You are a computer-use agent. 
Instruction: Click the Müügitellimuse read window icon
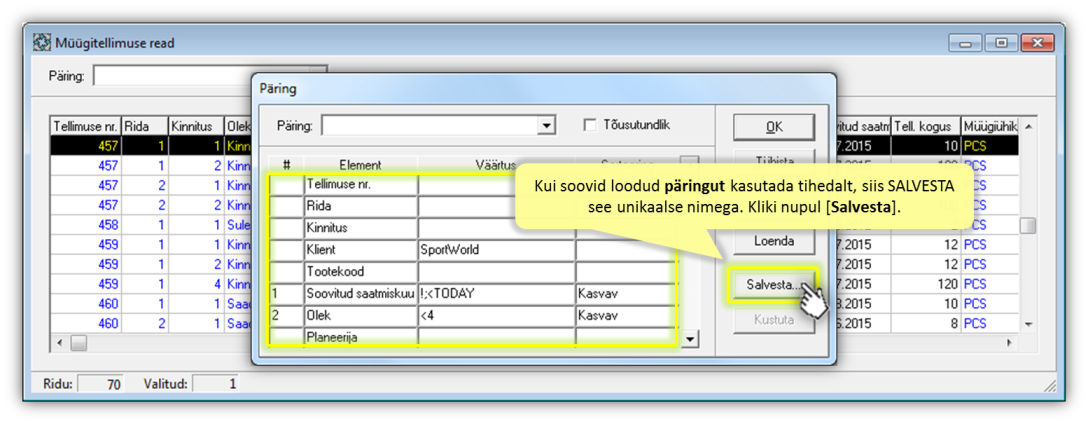pyautogui.click(x=42, y=43)
